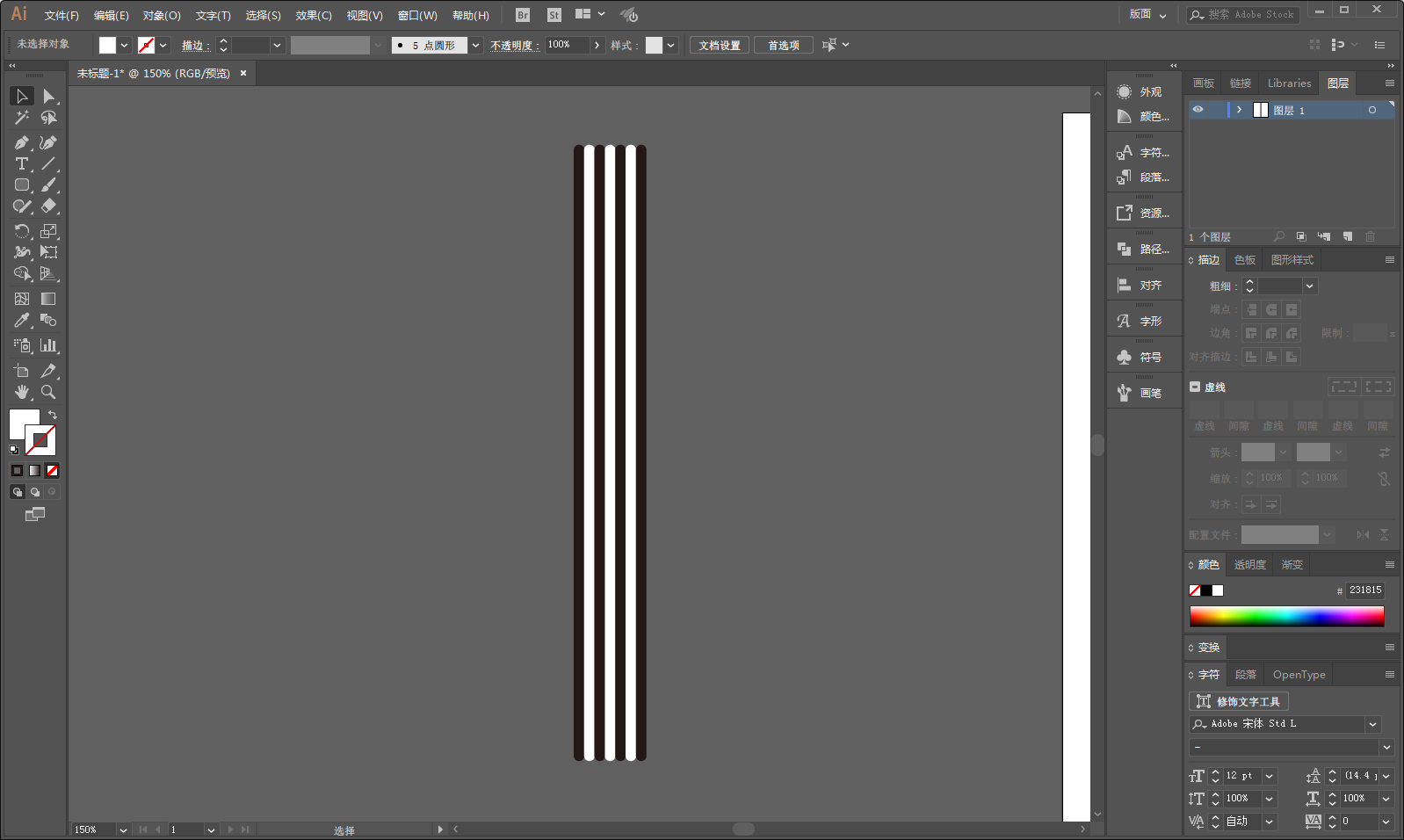Open the Bridge button in menu bar
The image size is (1404, 840).
pos(523,15)
